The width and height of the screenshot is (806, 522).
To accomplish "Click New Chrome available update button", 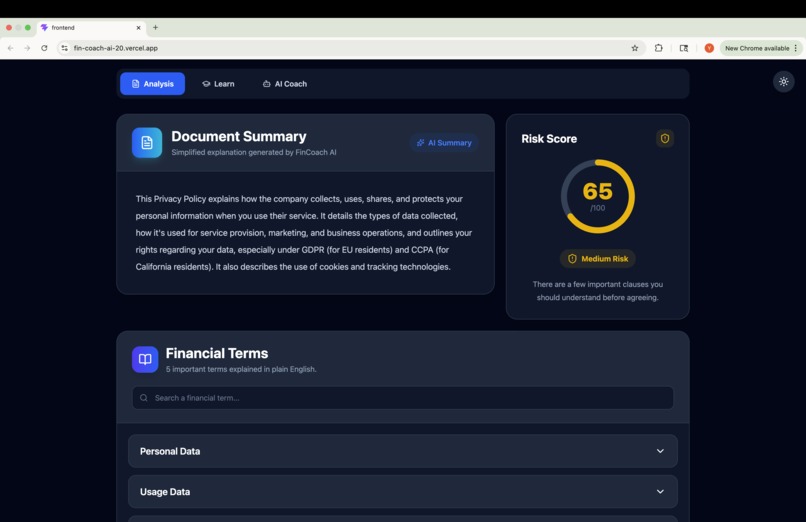I will pyautogui.click(x=757, y=48).
